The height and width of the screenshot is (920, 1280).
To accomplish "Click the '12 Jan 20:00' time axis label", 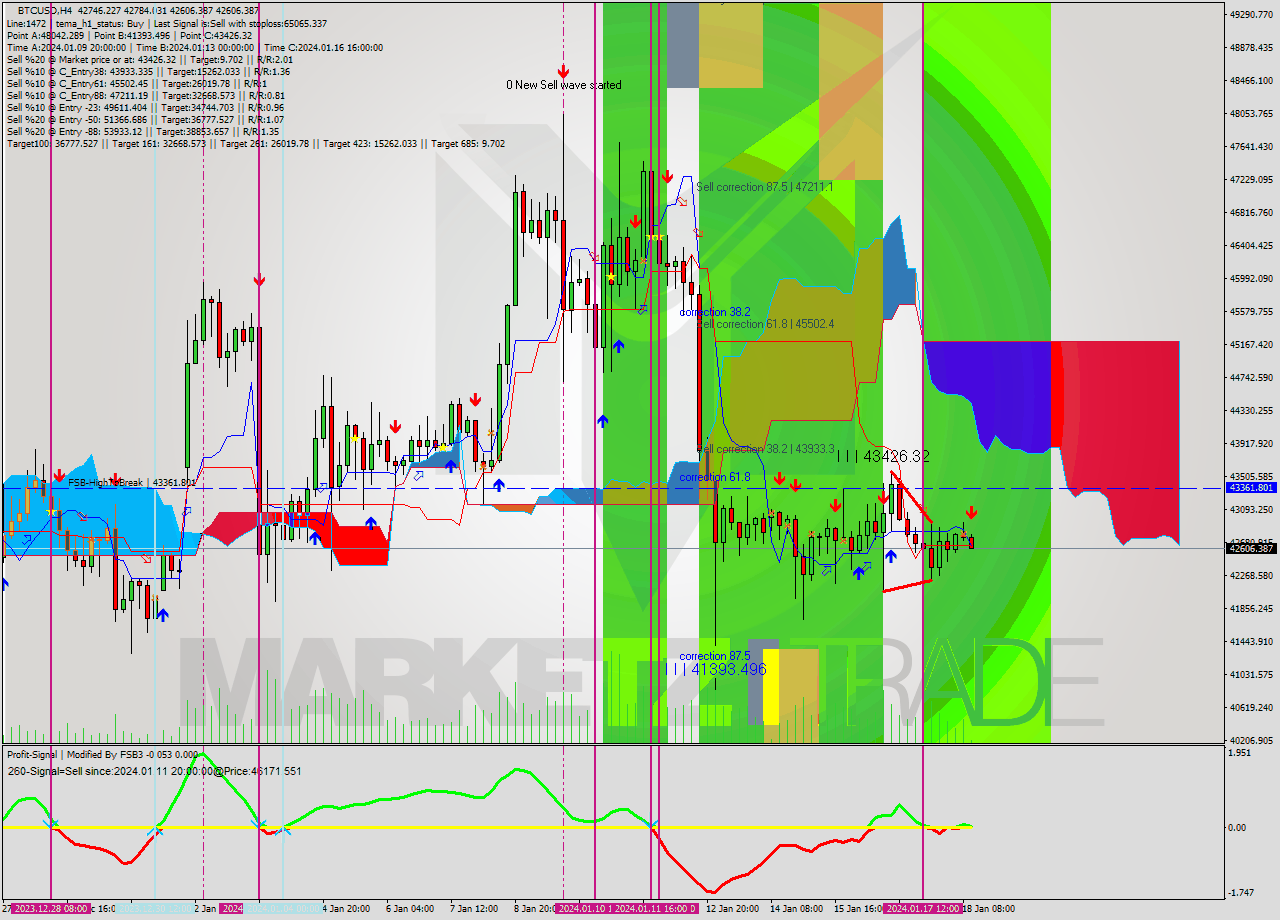I will [x=732, y=909].
